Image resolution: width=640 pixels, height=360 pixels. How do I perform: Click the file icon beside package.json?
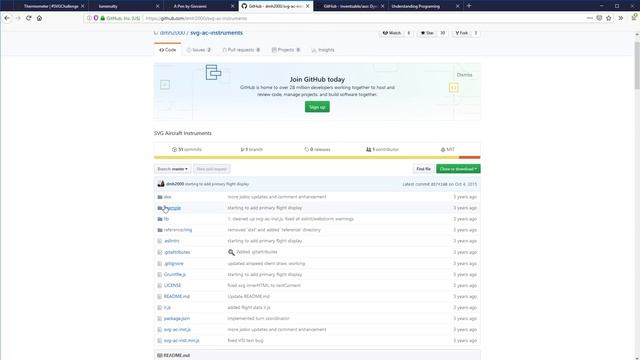pyautogui.click(x=160, y=319)
